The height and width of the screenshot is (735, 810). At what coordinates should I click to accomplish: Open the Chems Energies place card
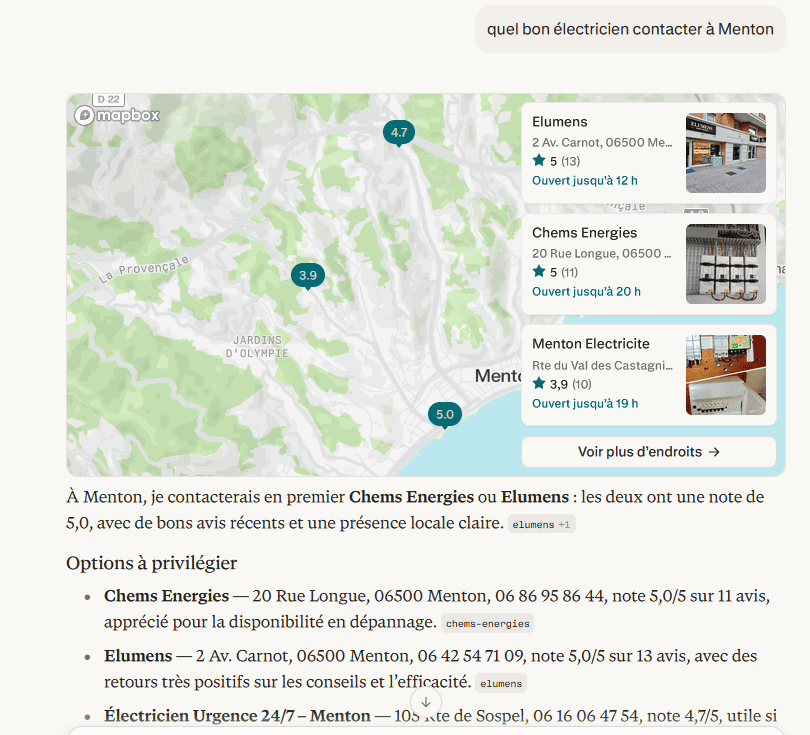(x=649, y=264)
